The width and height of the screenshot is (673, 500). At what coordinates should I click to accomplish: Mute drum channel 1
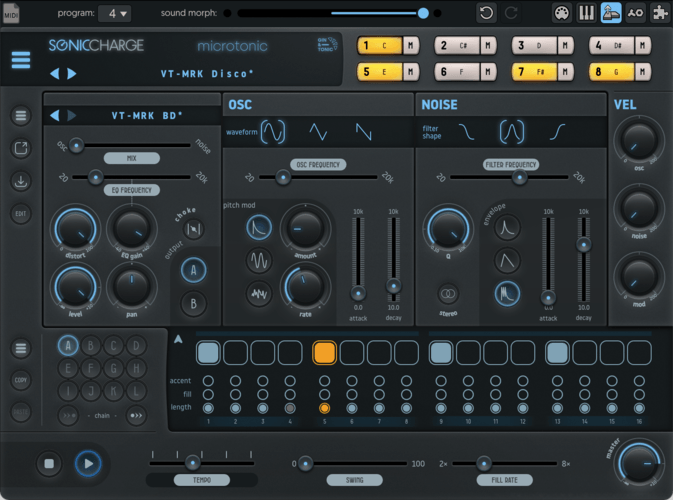409,46
